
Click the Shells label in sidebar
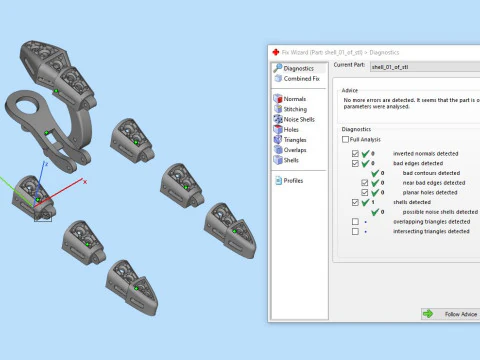(x=291, y=160)
